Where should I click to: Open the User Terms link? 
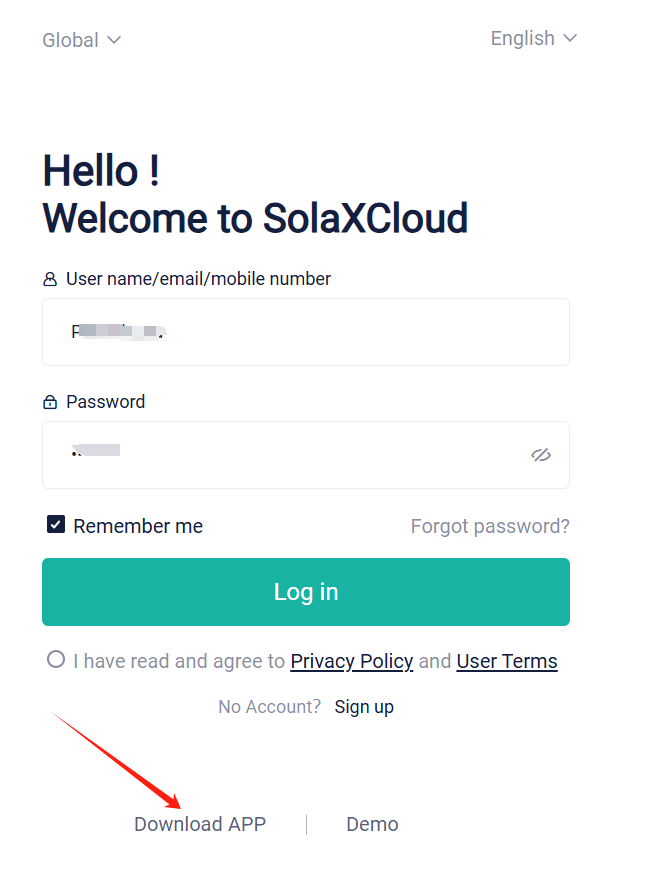(x=507, y=661)
